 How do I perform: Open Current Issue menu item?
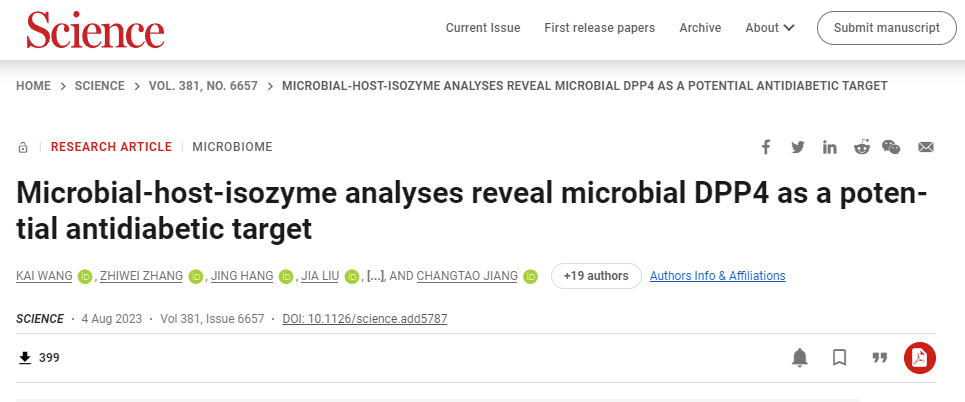(x=483, y=28)
